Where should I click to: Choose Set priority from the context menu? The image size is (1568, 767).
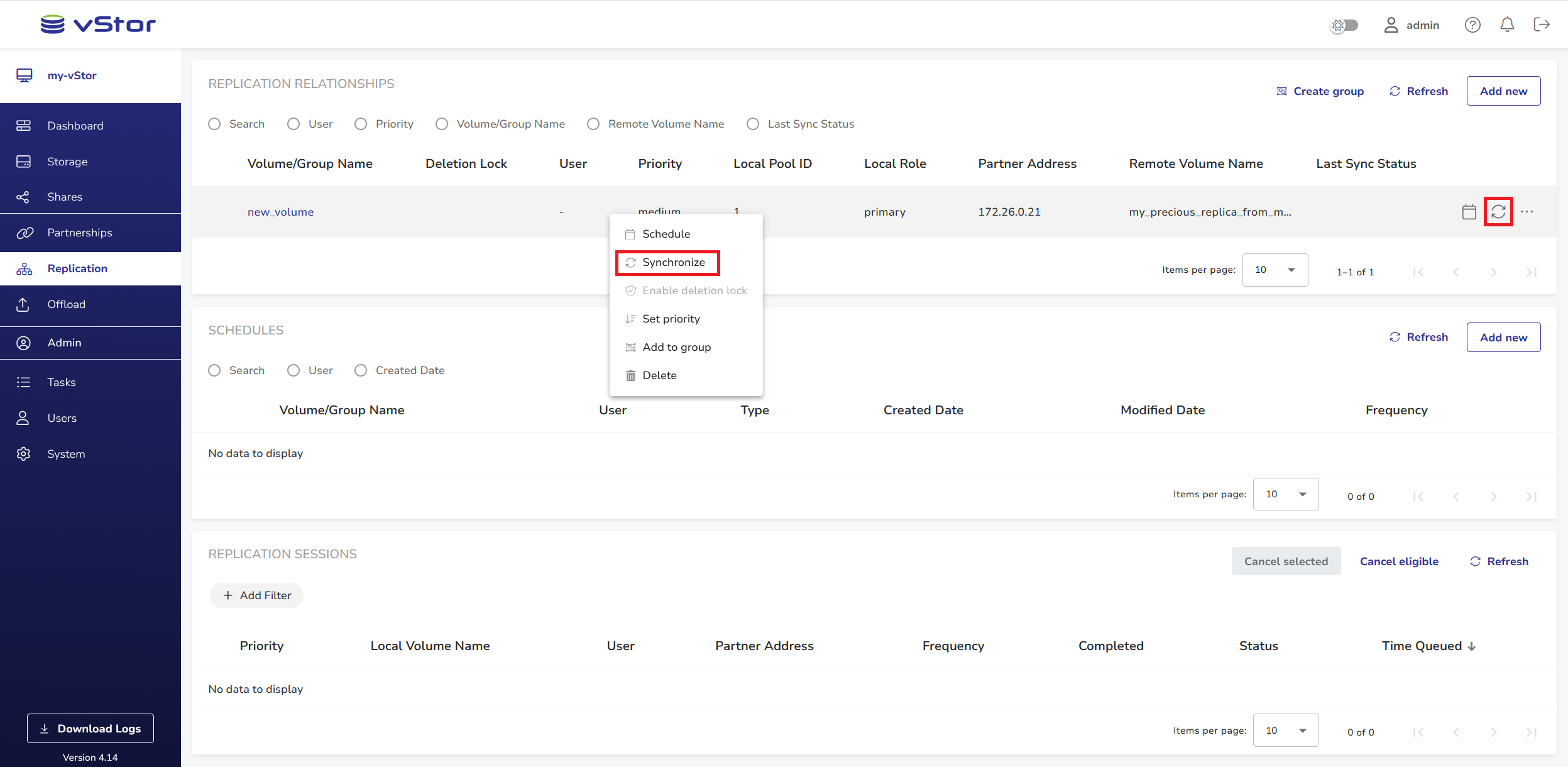pyautogui.click(x=671, y=319)
